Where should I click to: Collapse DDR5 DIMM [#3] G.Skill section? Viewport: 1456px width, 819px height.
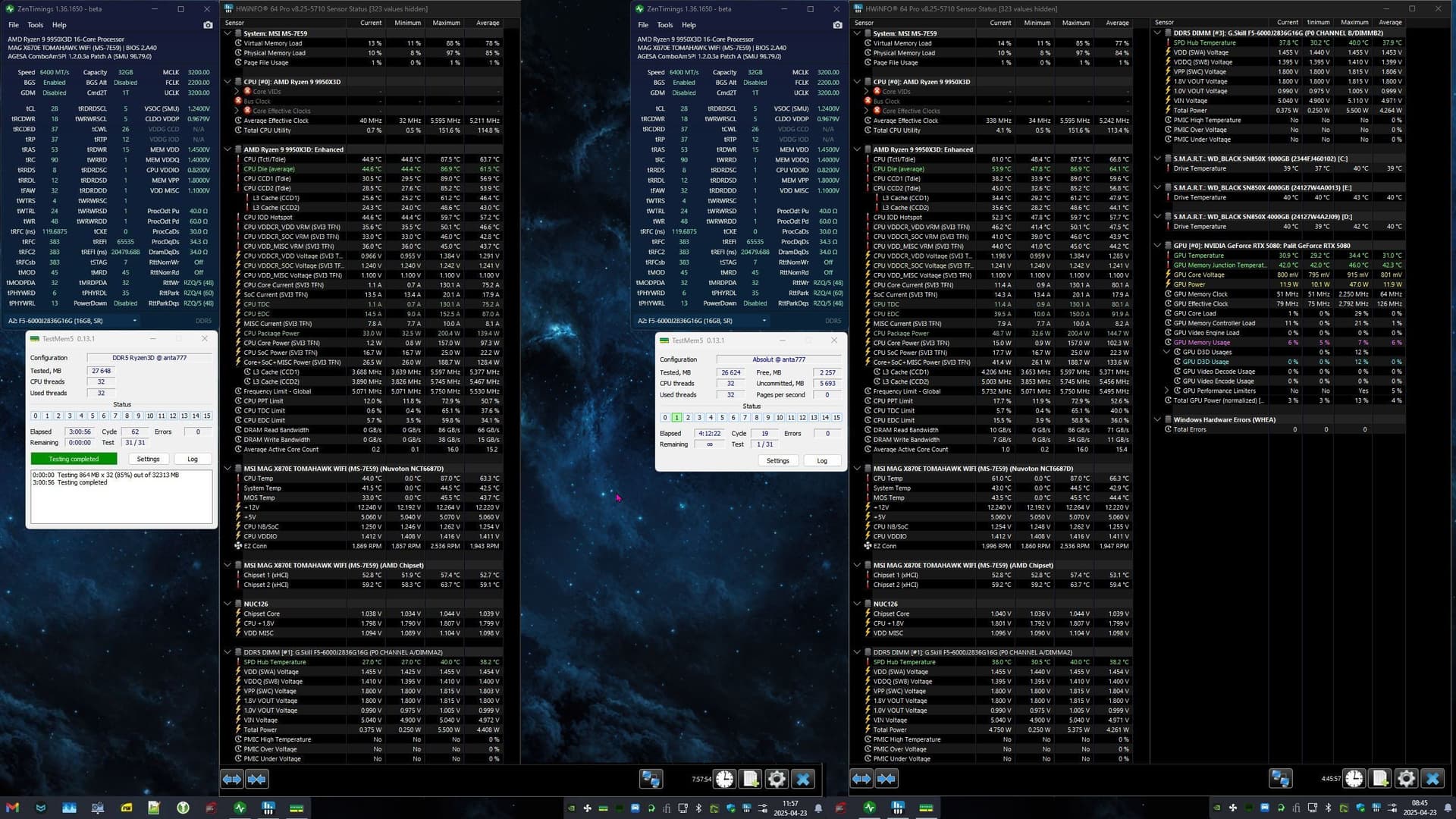1158,33
